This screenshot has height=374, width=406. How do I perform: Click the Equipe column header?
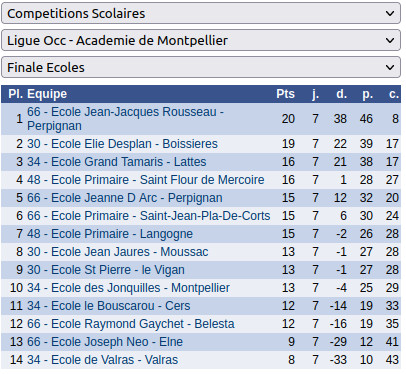(47, 94)
